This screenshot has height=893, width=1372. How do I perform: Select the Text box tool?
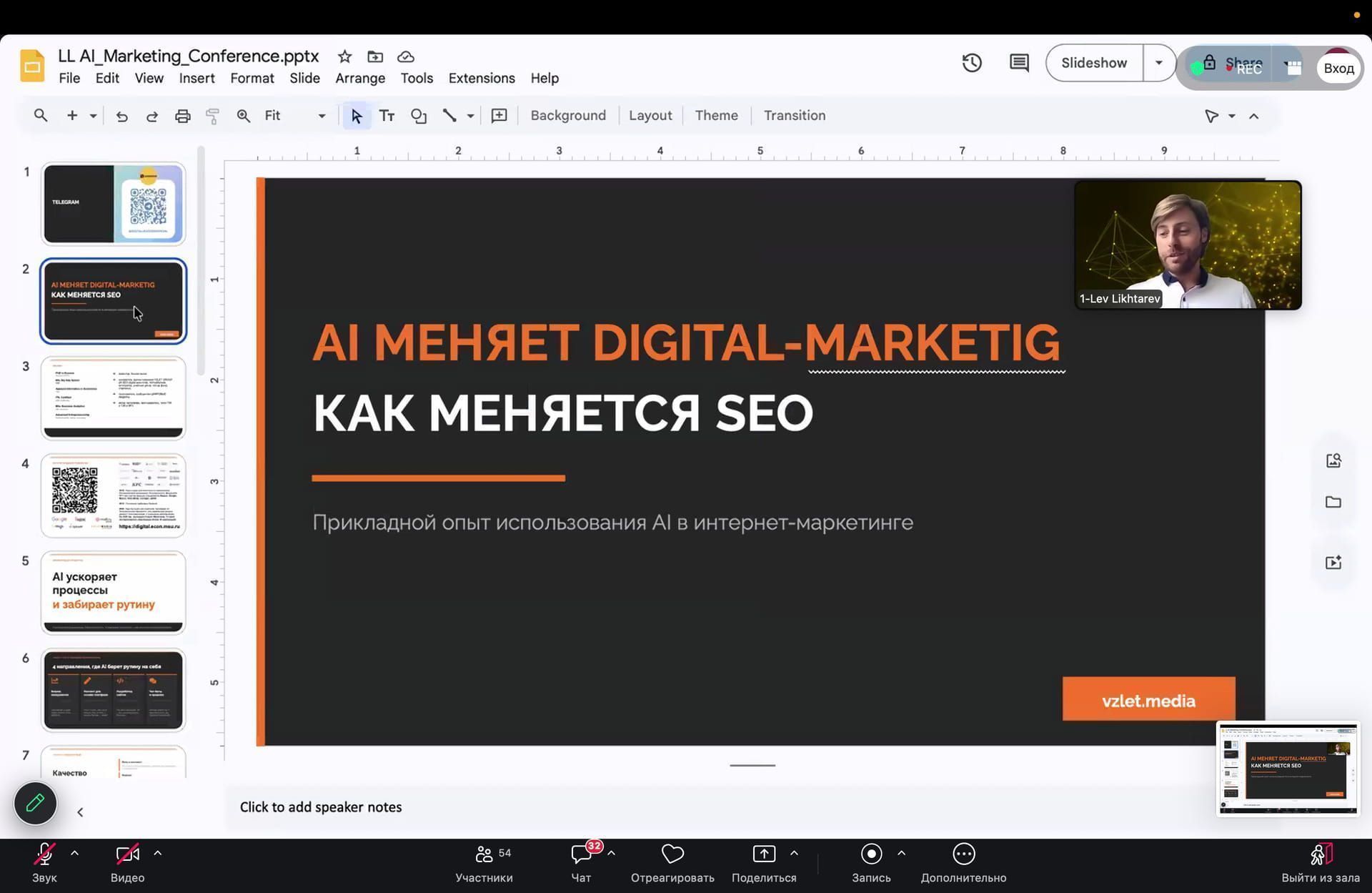coord(387,116)
